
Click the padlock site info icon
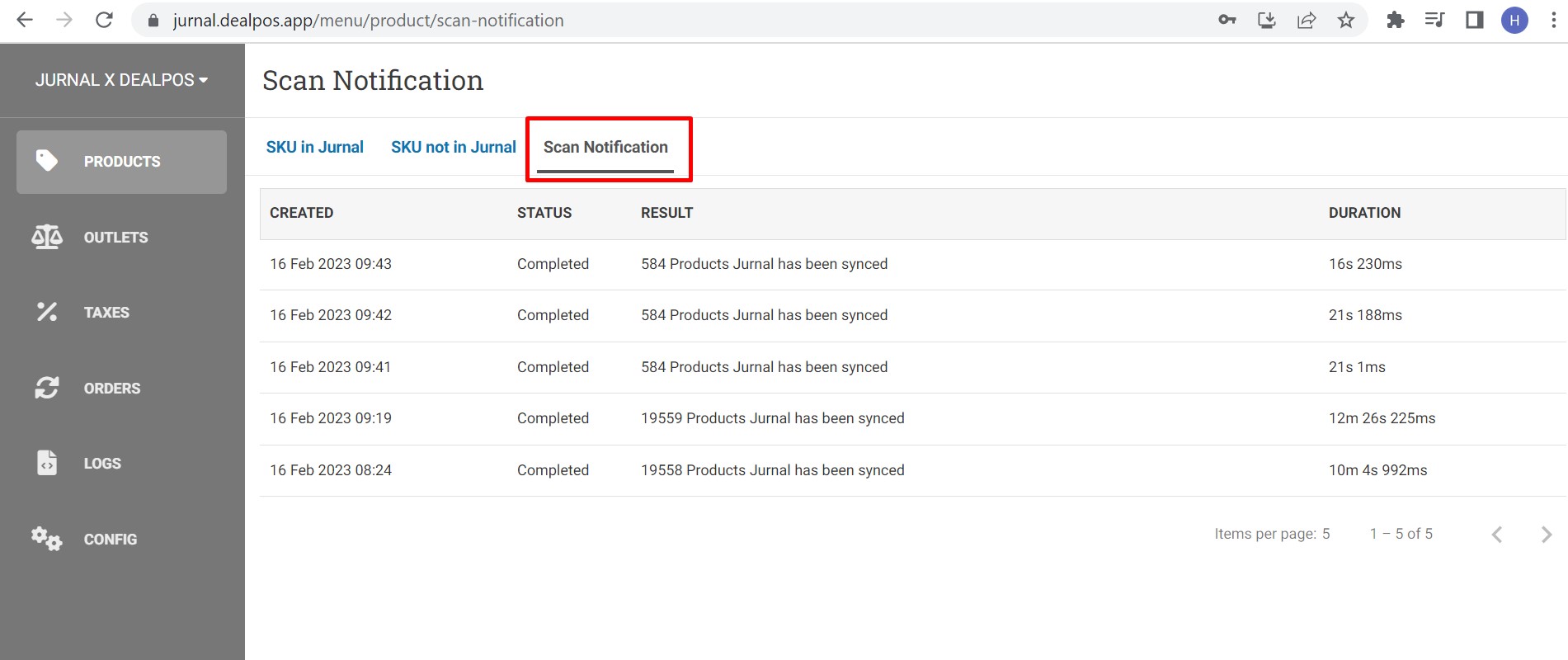153,21
